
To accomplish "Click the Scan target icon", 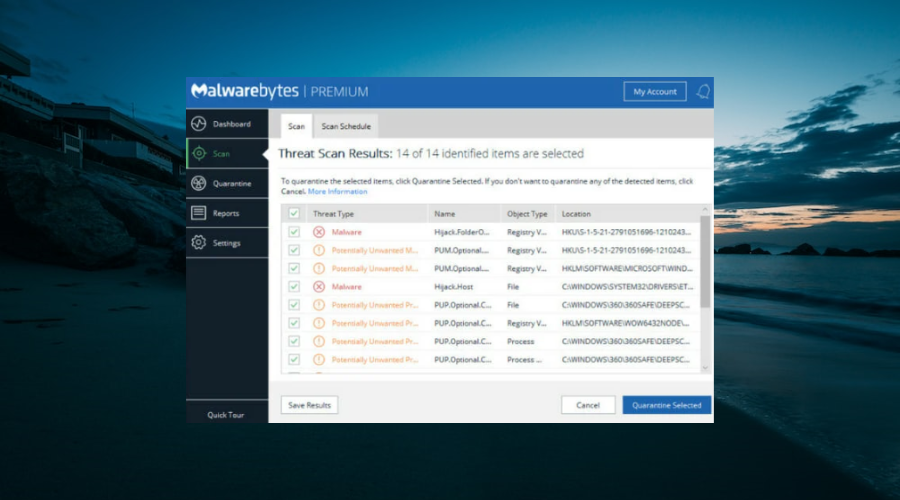I will [199, 153].
